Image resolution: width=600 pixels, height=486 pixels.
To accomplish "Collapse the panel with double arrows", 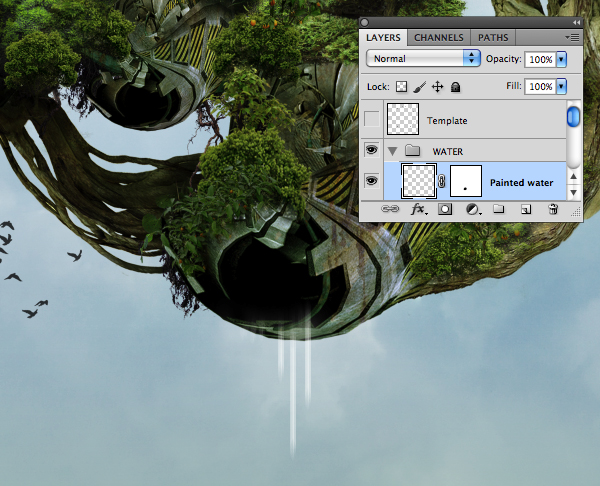I will point(576,23).
